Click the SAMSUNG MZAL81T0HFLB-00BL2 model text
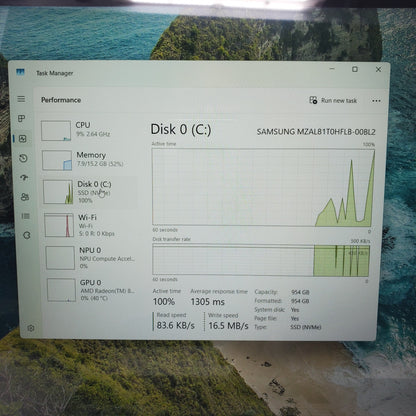Viewport: 416px width, 416px height. tap(316, 132)
